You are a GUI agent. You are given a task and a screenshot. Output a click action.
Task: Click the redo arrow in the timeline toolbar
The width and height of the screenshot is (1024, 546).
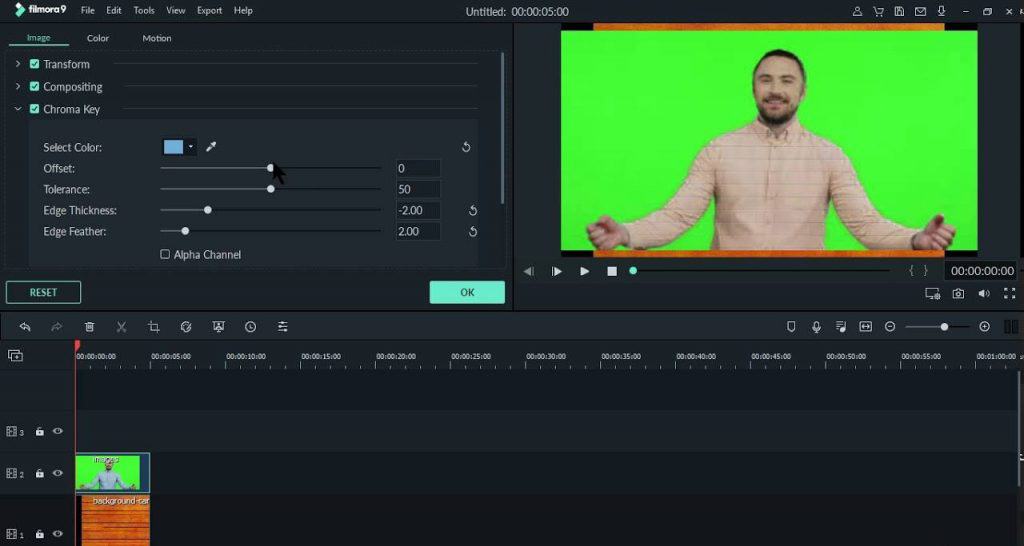(x=57, y=327)
